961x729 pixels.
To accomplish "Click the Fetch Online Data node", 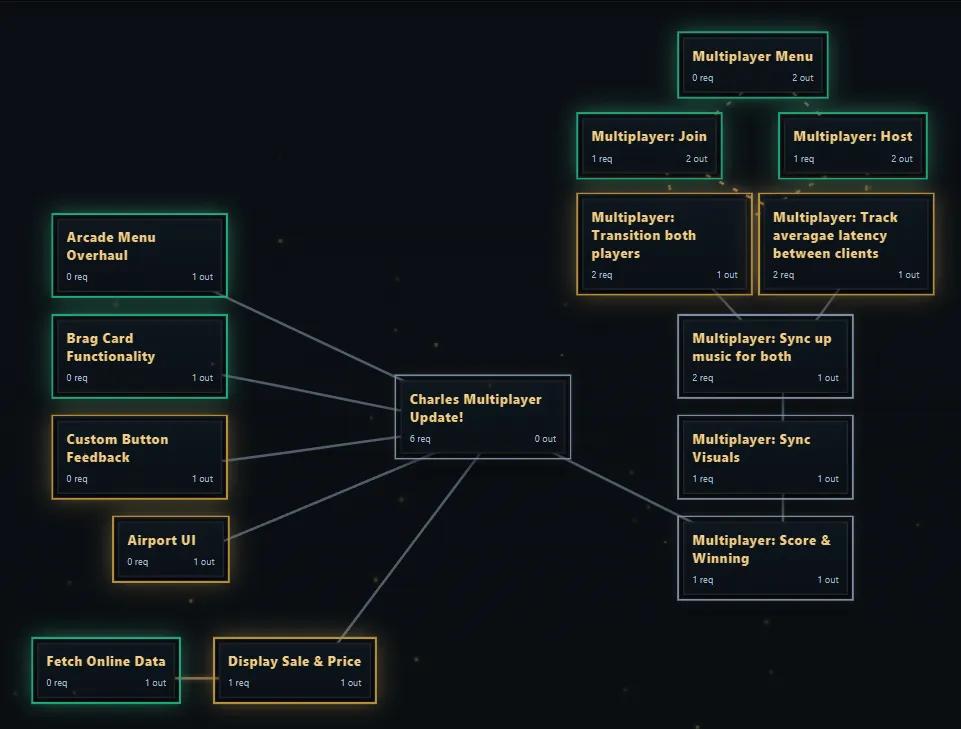I will click(x=106, y=670).
